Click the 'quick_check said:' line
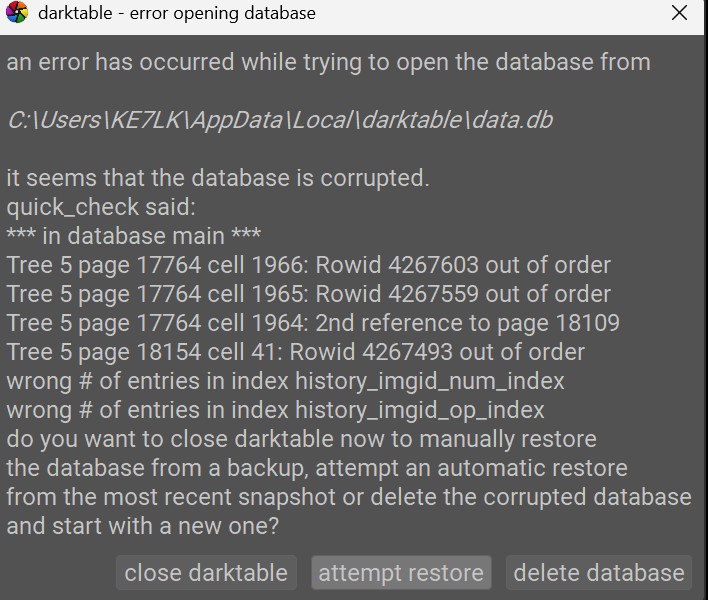Viewport: 708px width, 600px height. click(x=101, y=207)
